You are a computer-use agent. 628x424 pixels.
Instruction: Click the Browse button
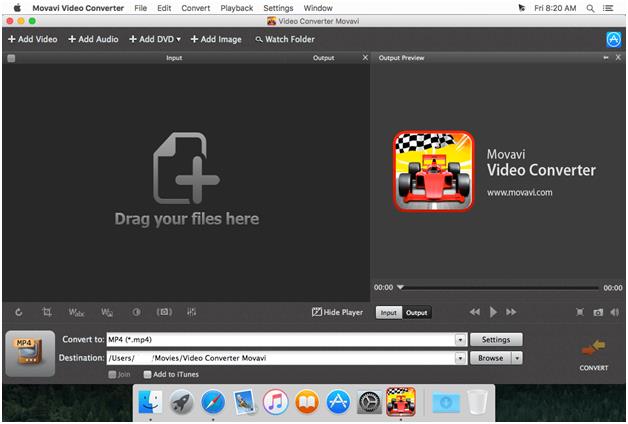[491, 358]
